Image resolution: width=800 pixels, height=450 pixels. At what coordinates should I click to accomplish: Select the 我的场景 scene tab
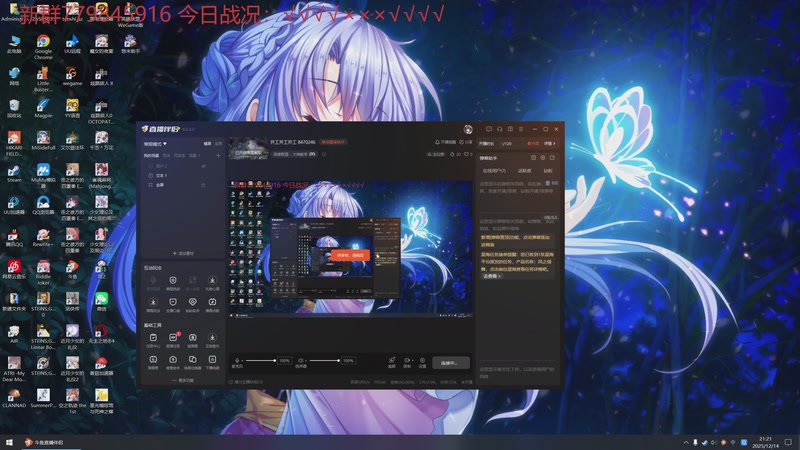coord(151,156)
